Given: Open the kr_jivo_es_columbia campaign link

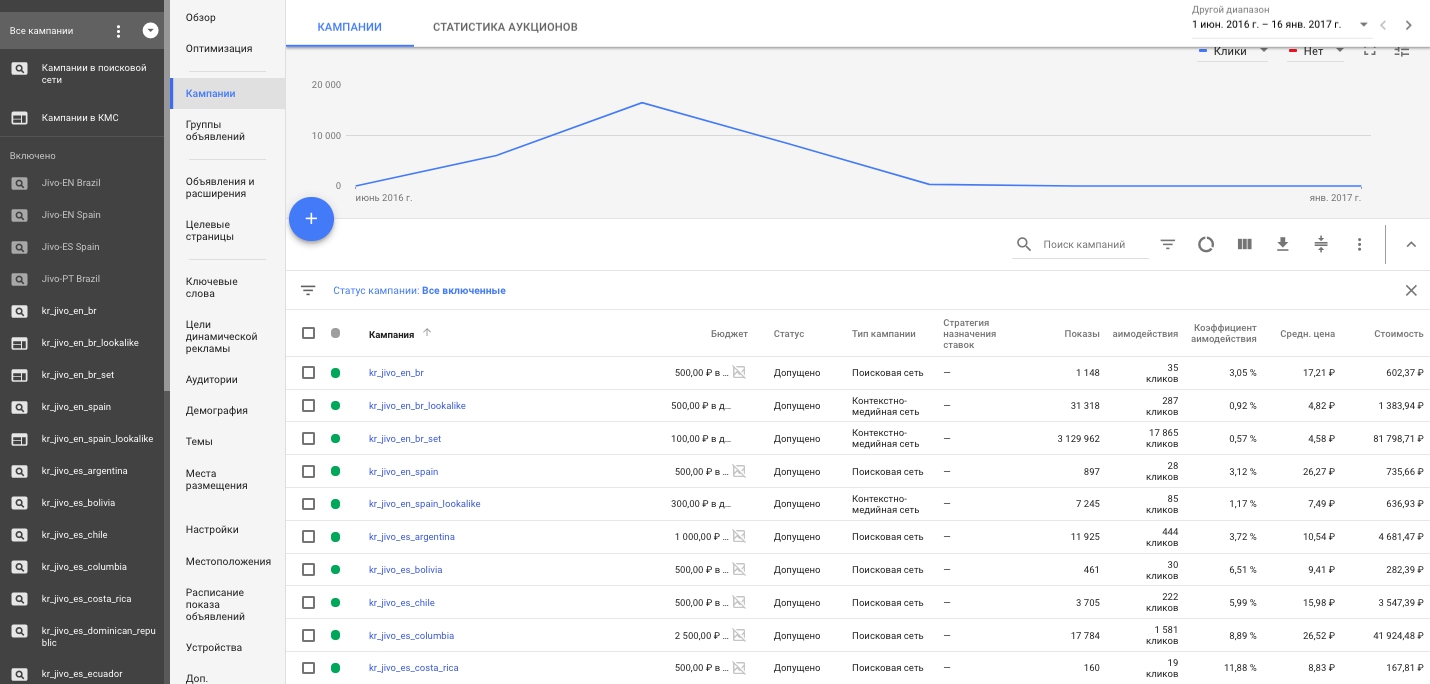Looking at the screenshot, I should click(x=411, y=636).
